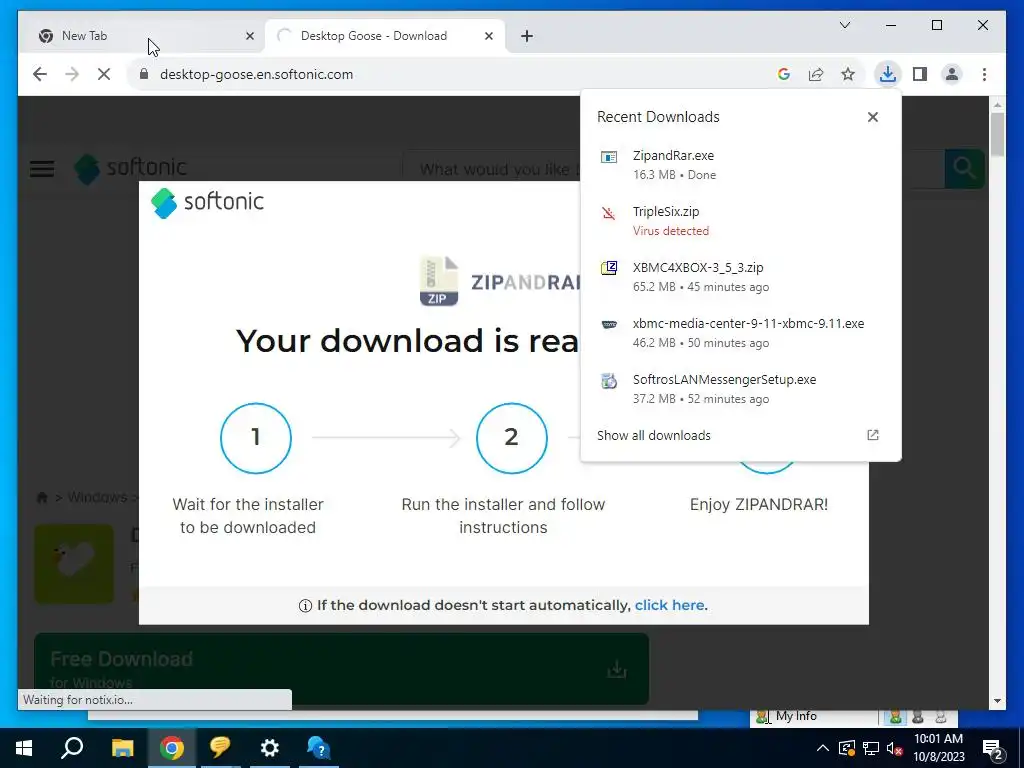Click the network tray icon
1024x768 pixels.
tap(871, 748)
